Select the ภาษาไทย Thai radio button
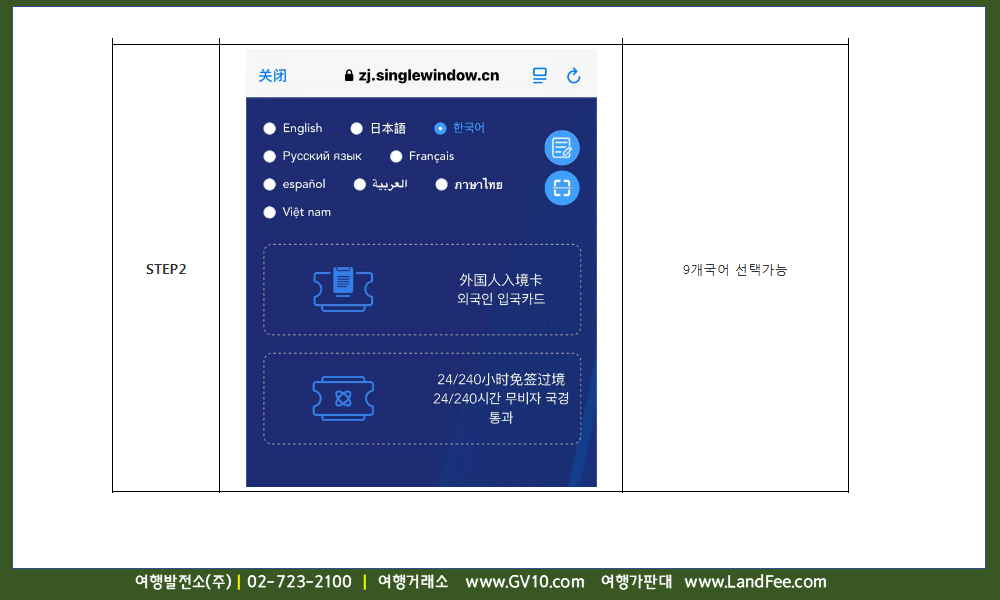Viewport: 1000px width, 600px height. point(441,184)
